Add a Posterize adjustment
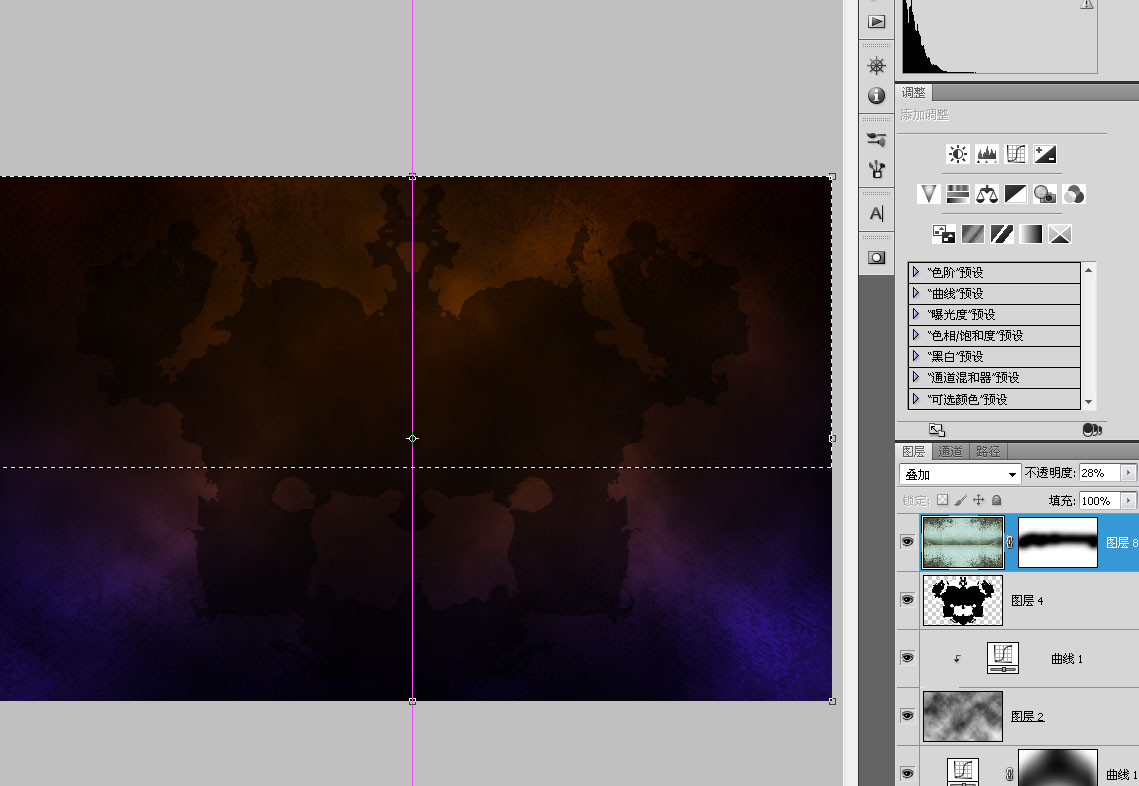 (973, 234)
